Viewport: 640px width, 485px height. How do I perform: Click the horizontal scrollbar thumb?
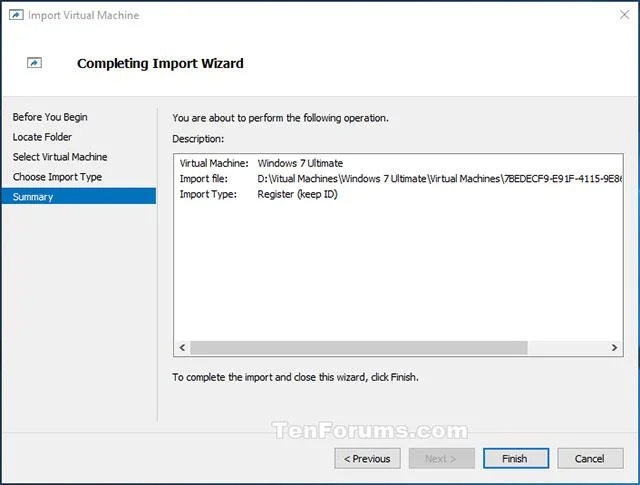(359, 348)
